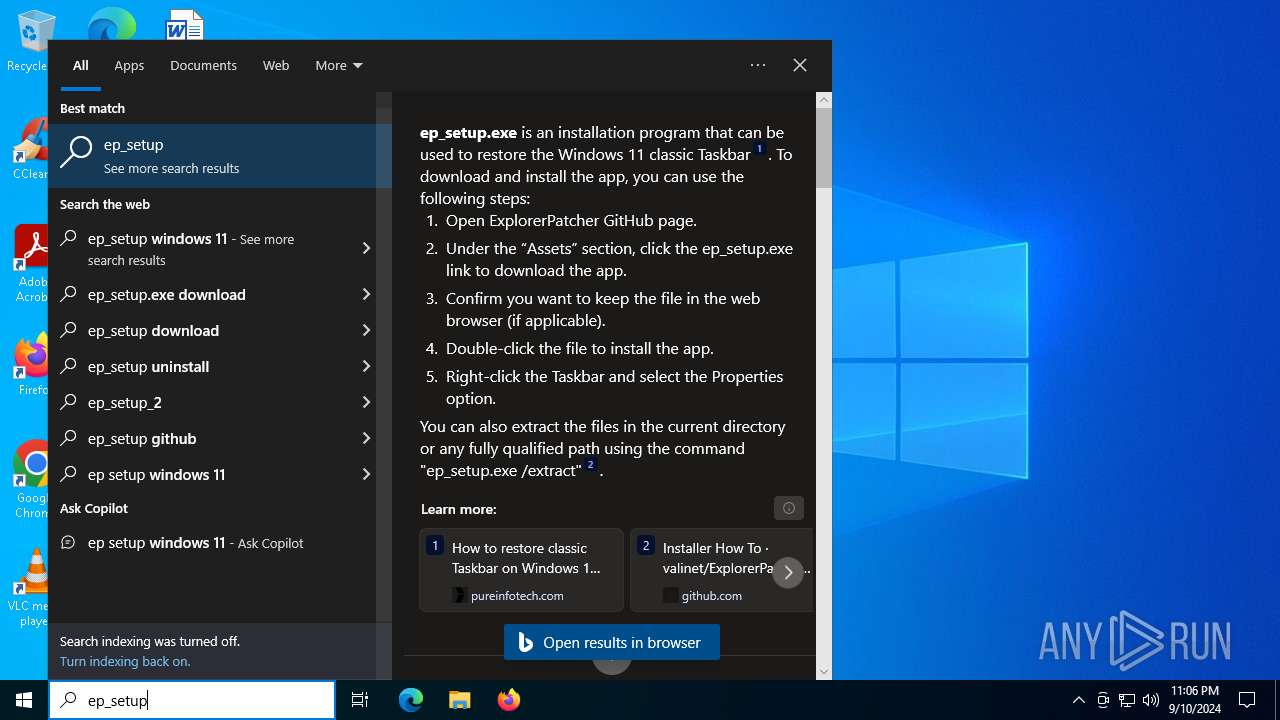This screenshot has height=720, width=1280.
Task: Click the preview pane scroll-up arrow
Action: coord(824,99)
